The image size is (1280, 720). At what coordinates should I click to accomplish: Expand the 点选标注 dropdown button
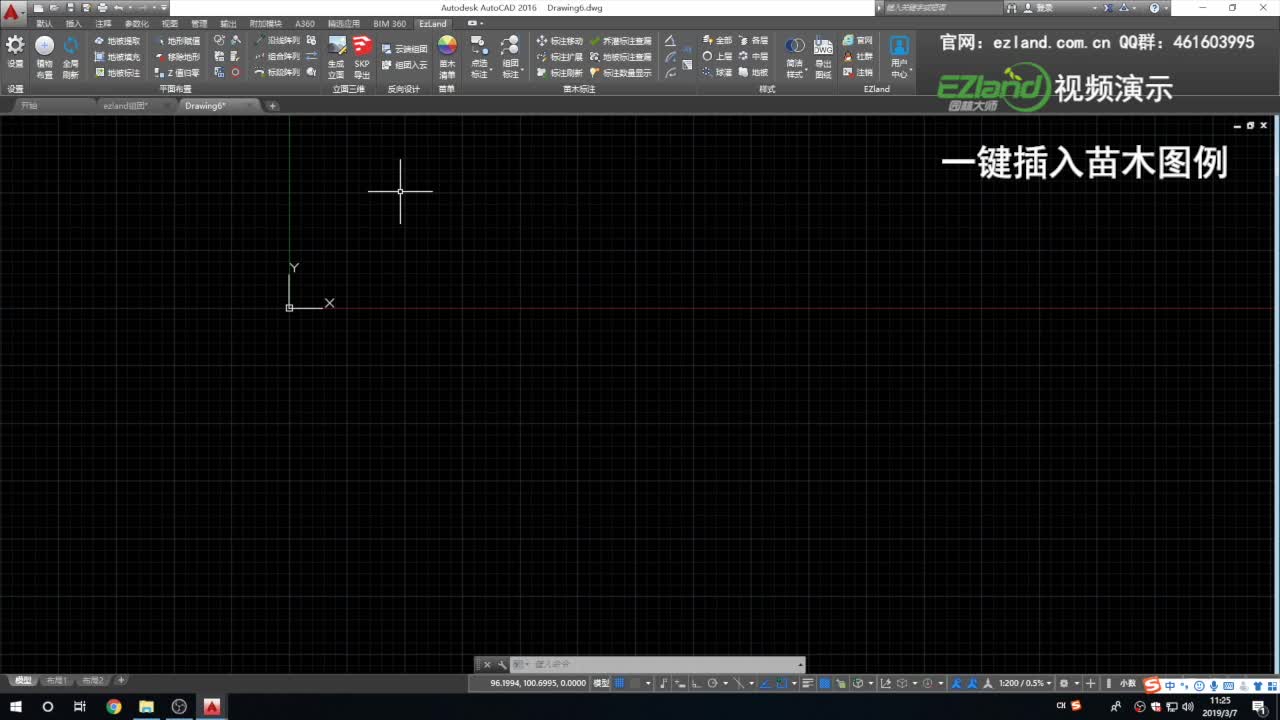point(479,58)
